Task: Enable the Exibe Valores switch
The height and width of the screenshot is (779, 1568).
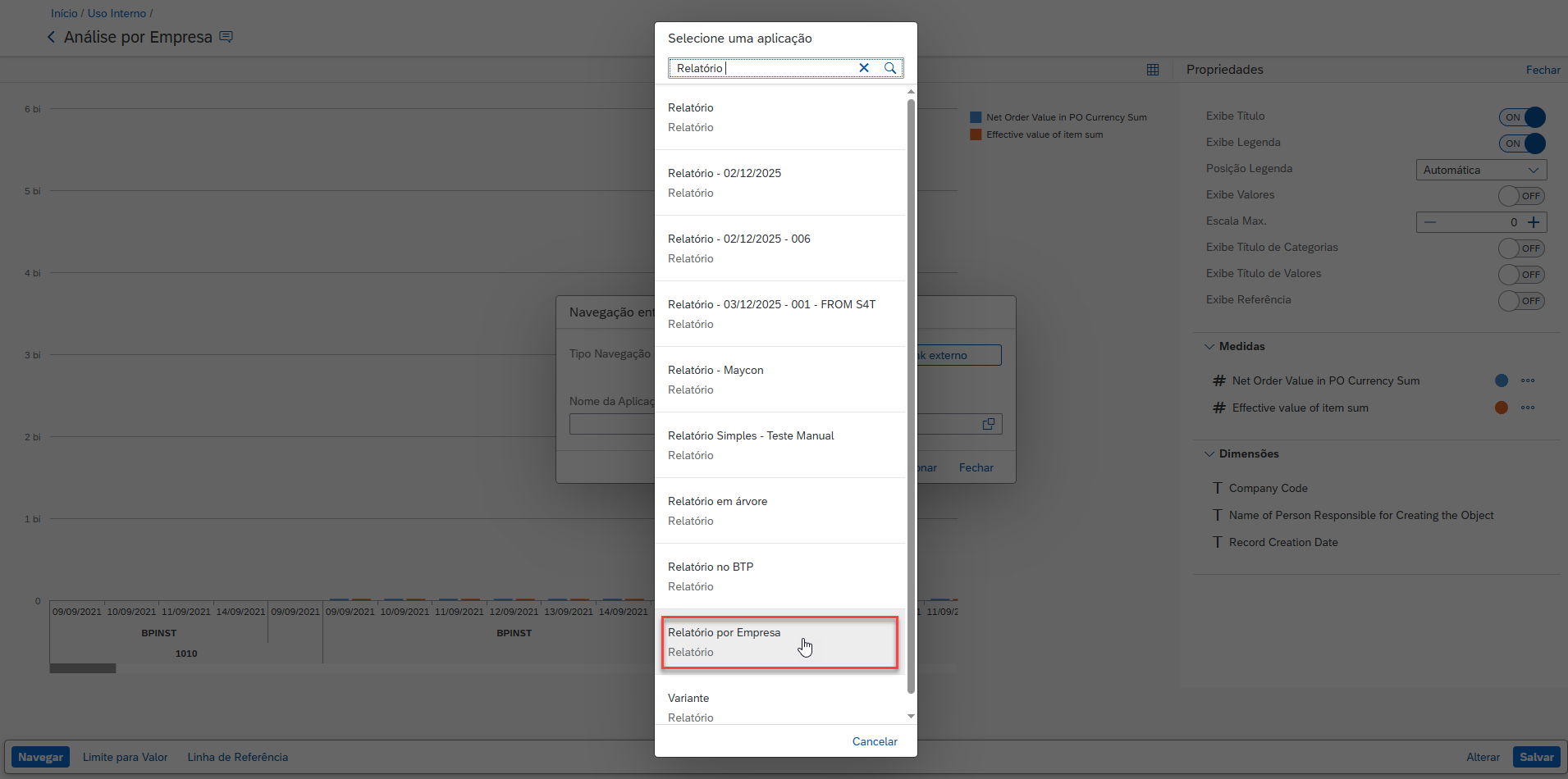Action: [1521, 196]
